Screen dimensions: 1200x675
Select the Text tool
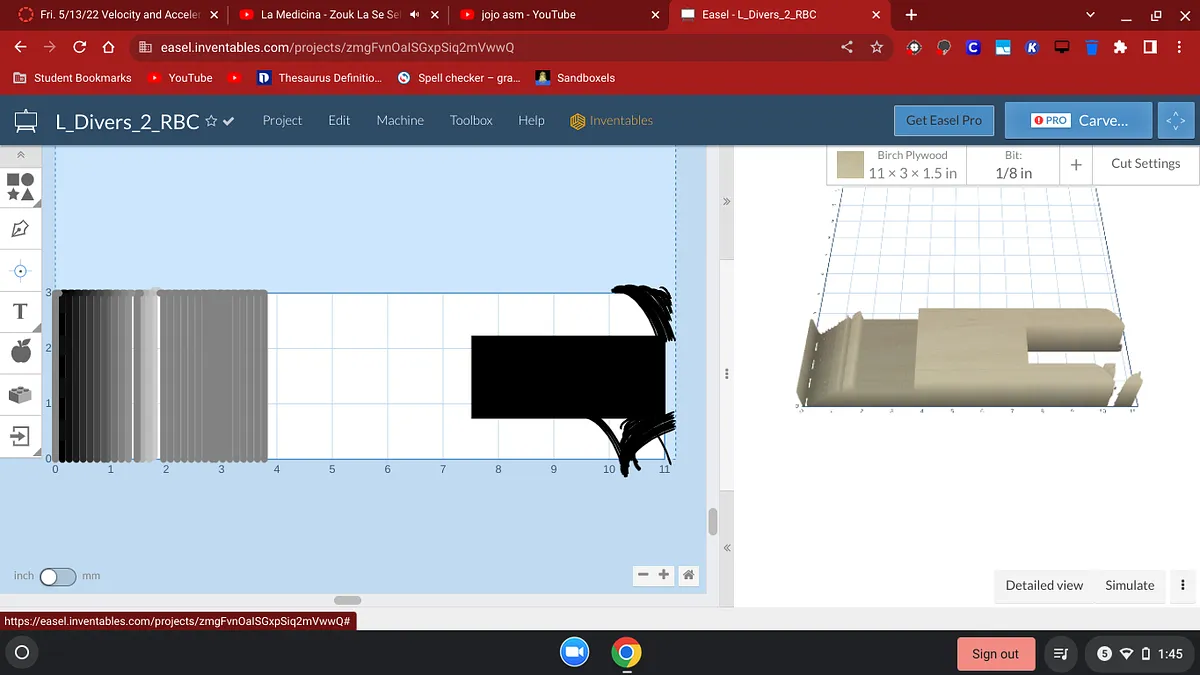(20, 312)
